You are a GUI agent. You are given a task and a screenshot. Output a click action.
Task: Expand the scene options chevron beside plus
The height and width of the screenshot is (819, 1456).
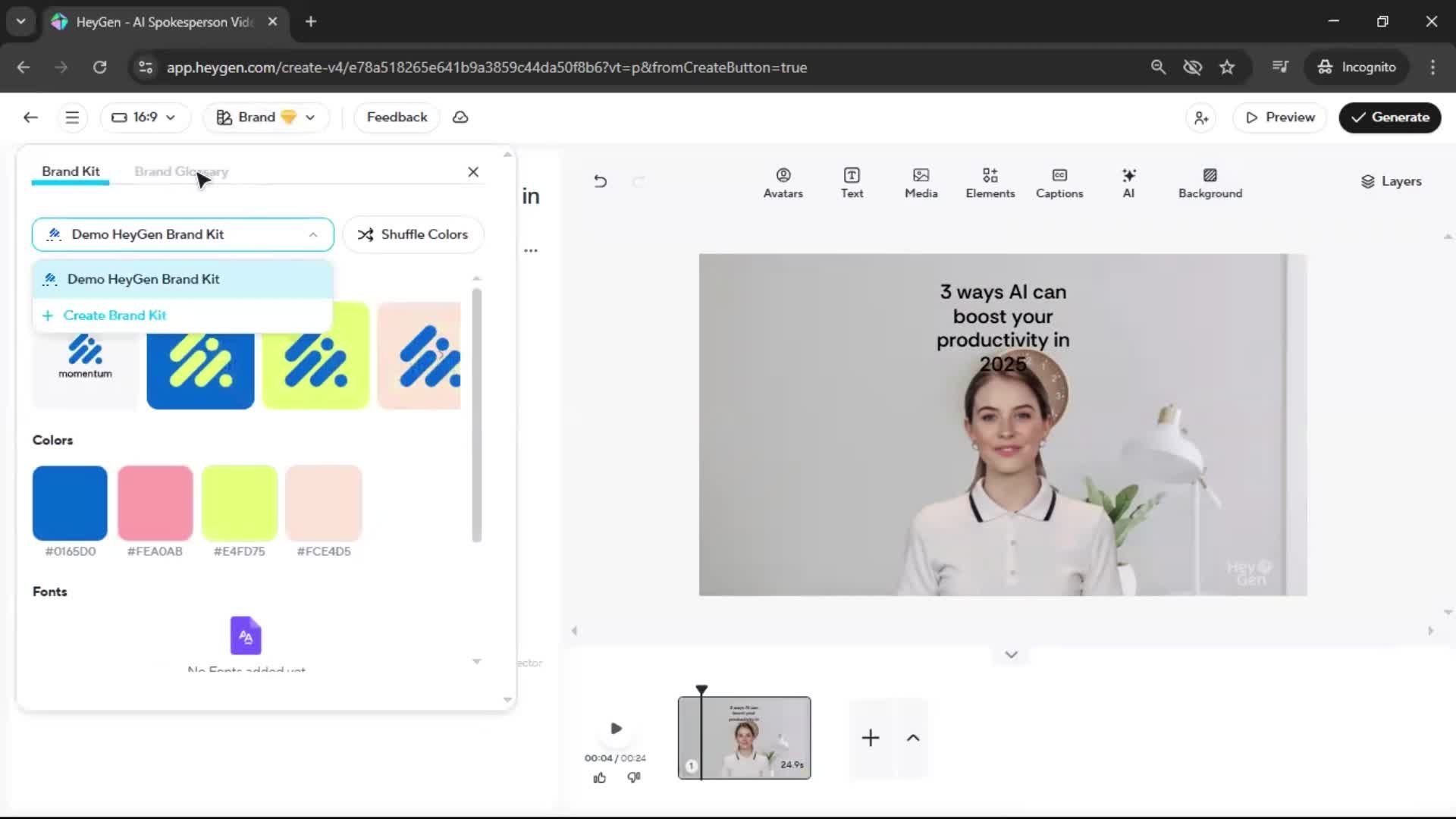[x=913, y=738]
